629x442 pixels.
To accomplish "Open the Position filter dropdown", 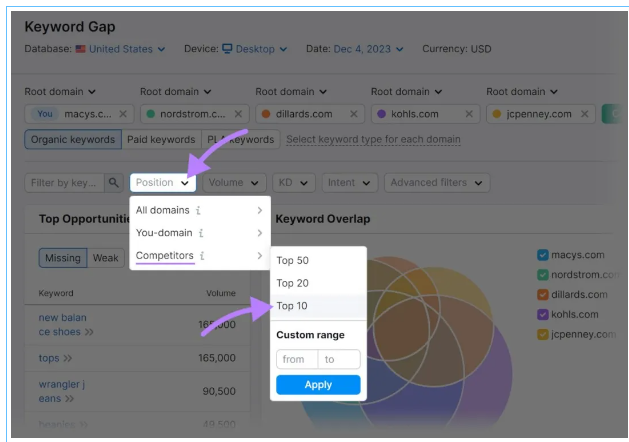I will point(163,183).
